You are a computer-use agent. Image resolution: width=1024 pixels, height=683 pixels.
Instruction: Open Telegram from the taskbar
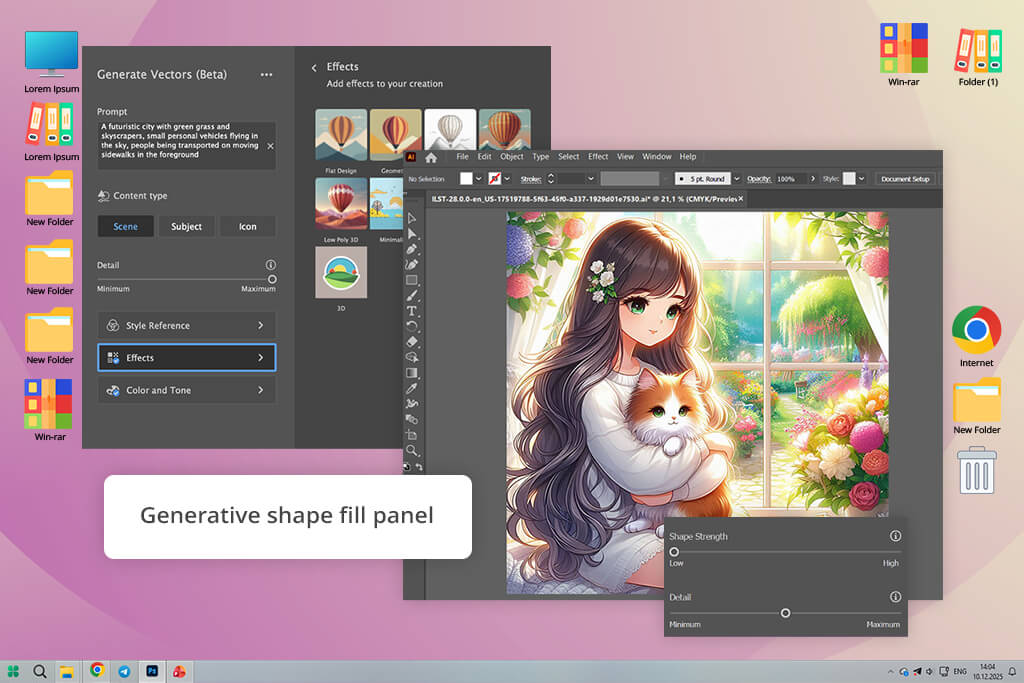point(124,671)
